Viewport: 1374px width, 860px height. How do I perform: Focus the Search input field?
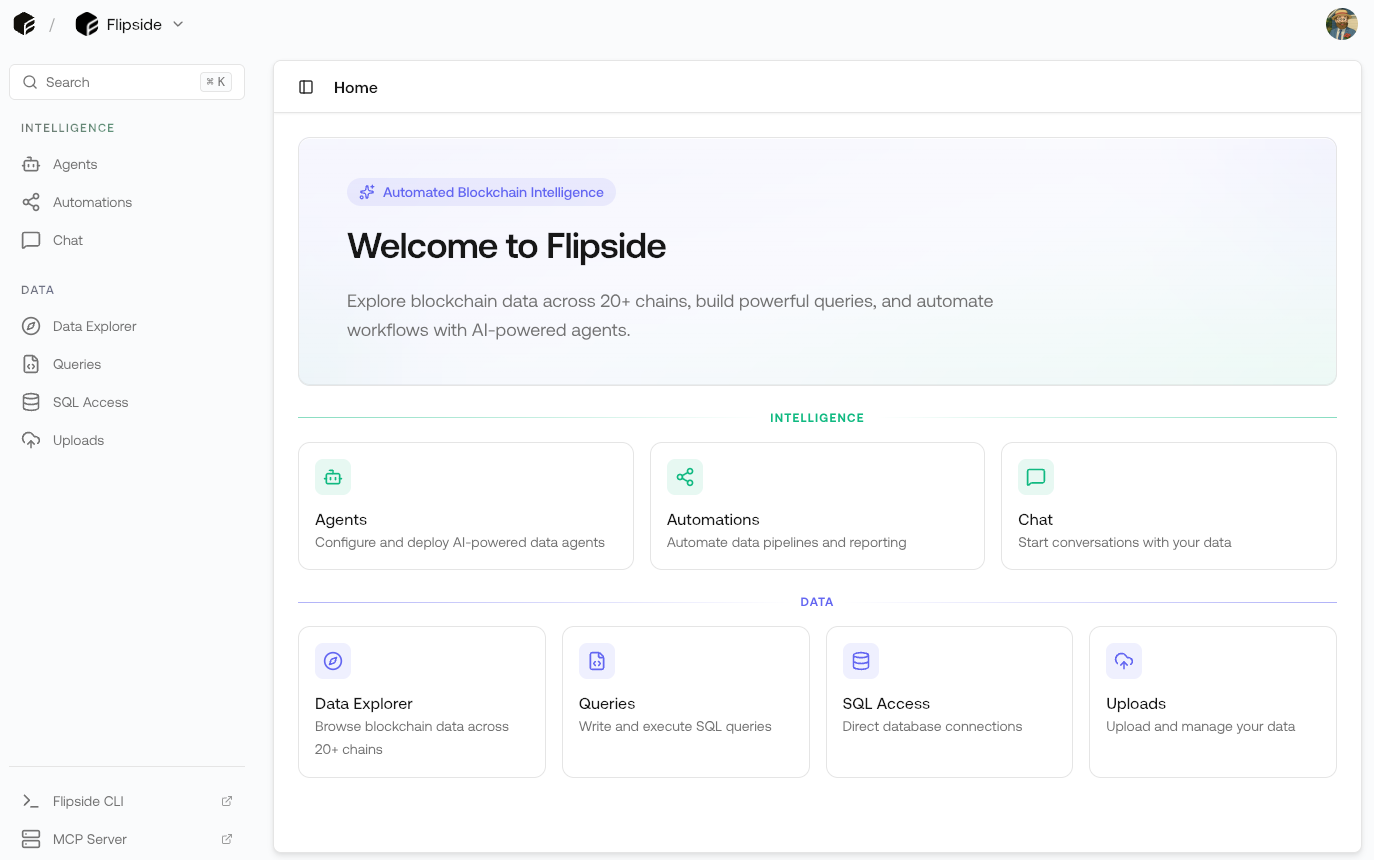pyautogui.click(x=127, y=82)
